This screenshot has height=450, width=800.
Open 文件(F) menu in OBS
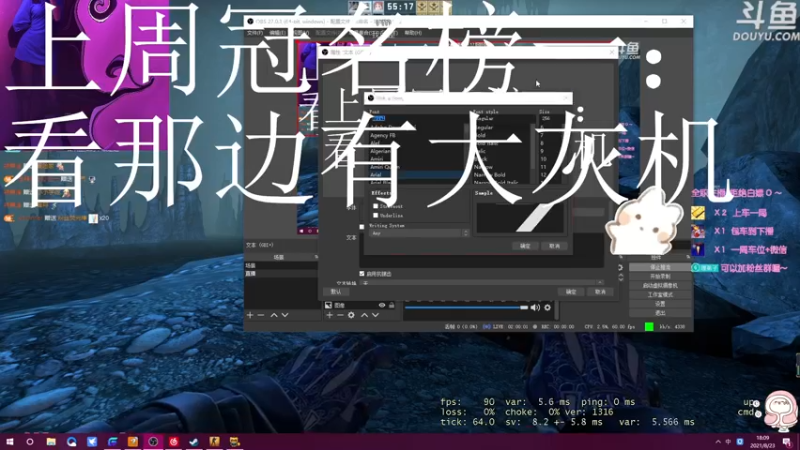click(x=255, y=33)
